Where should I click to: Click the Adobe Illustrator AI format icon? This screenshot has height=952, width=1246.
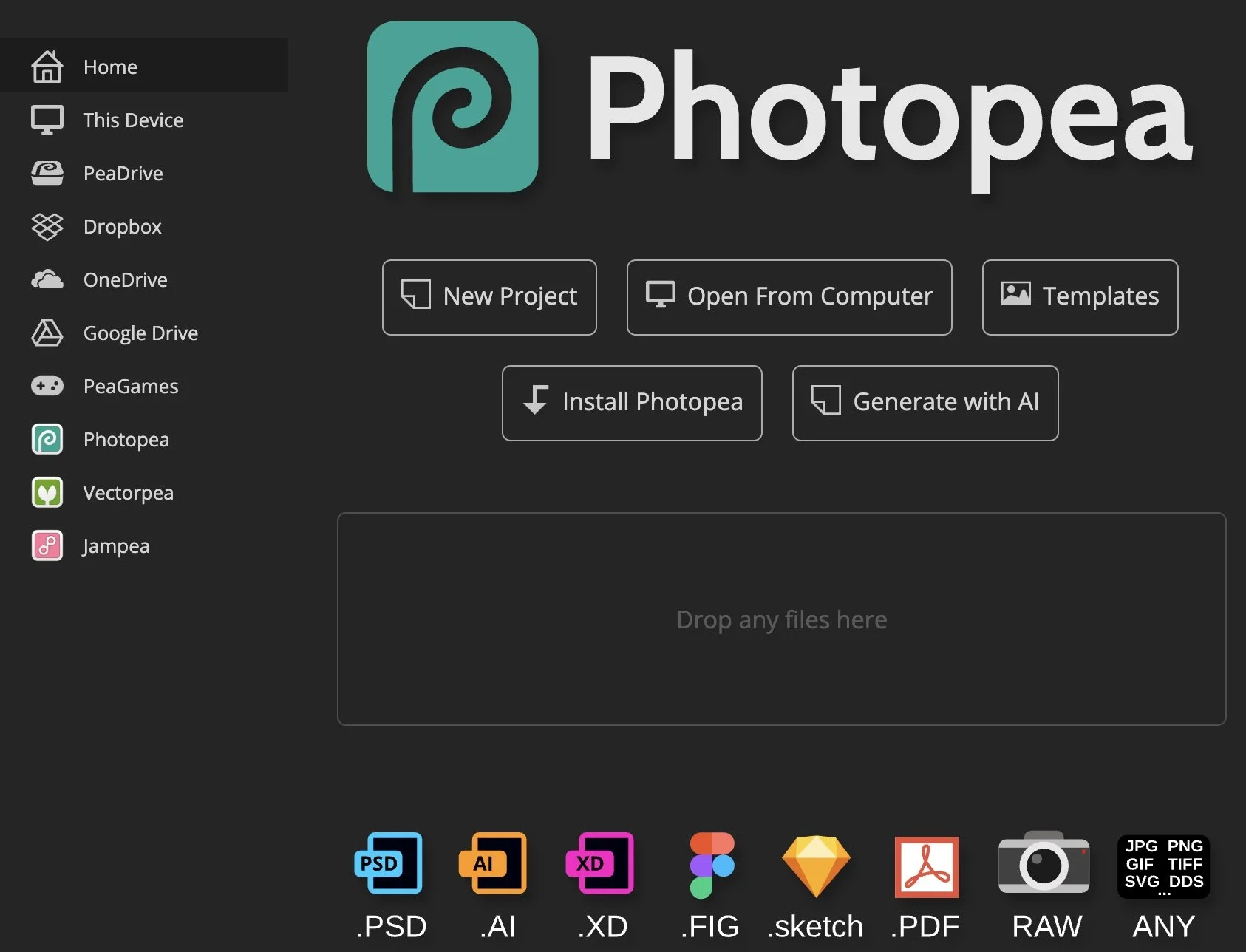pyautogui.click(x=493, y=863)
